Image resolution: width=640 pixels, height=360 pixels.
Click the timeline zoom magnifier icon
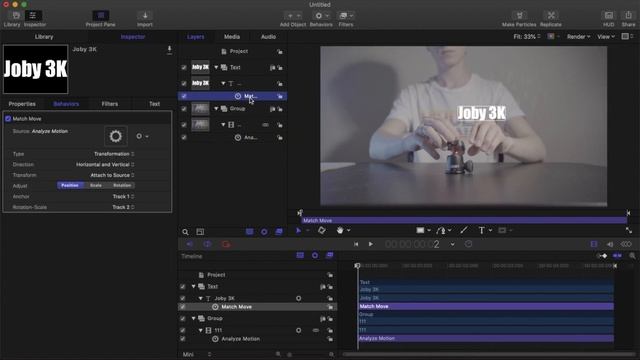pyautogui.click(x=632, y=256)
